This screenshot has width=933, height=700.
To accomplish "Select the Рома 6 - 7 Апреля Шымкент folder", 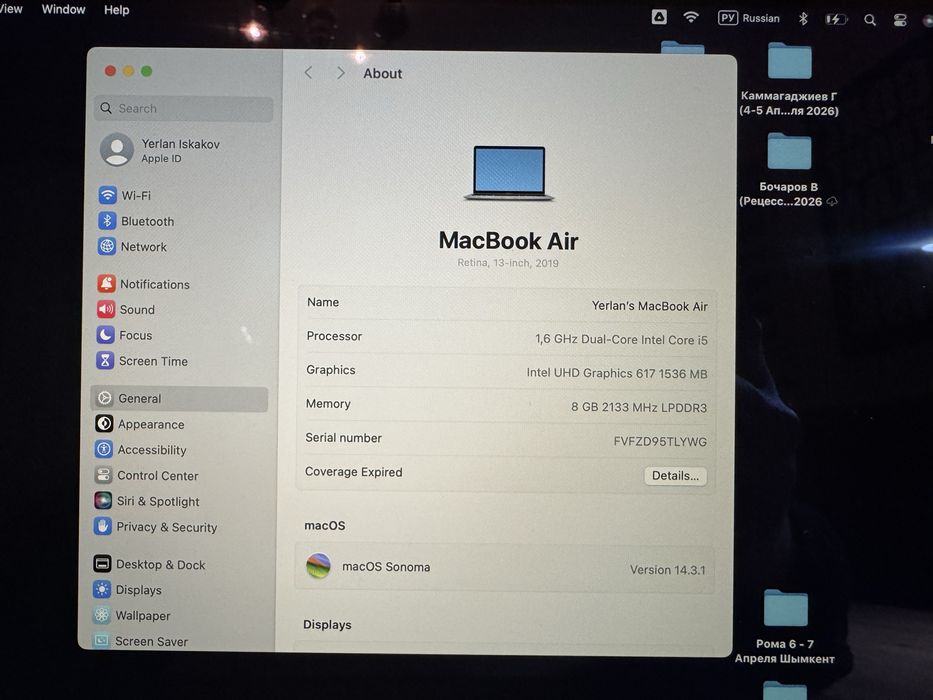I will pyautogui.click(x=785, y=627).
